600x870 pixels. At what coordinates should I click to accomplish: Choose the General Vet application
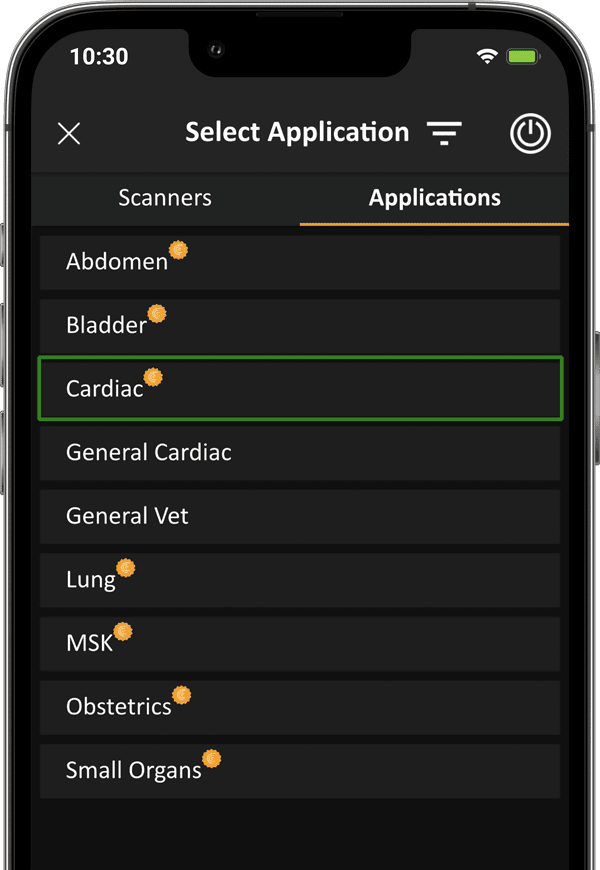point(300,517)
